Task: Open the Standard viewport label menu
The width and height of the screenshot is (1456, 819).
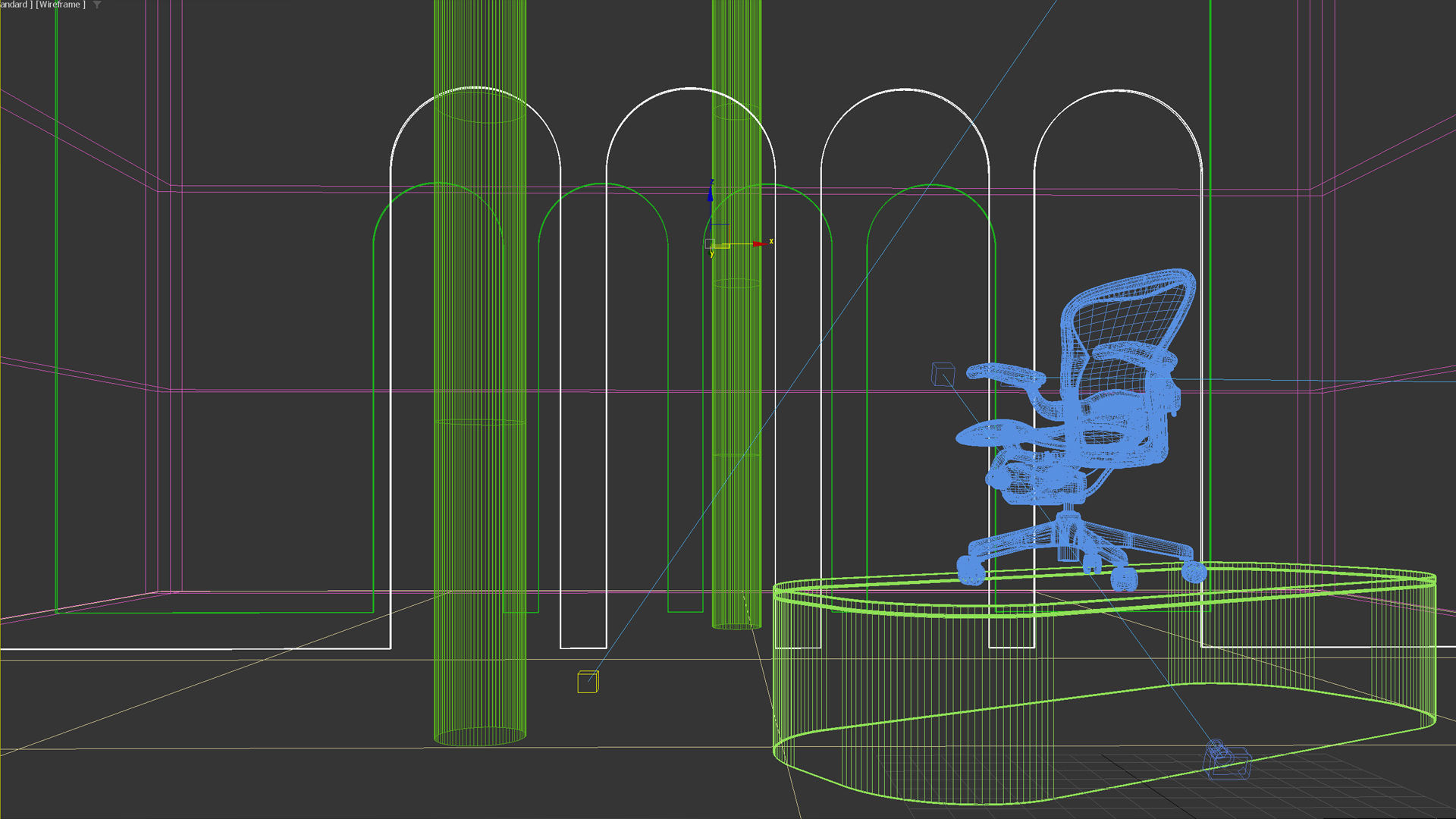Action: pos(14,5)
